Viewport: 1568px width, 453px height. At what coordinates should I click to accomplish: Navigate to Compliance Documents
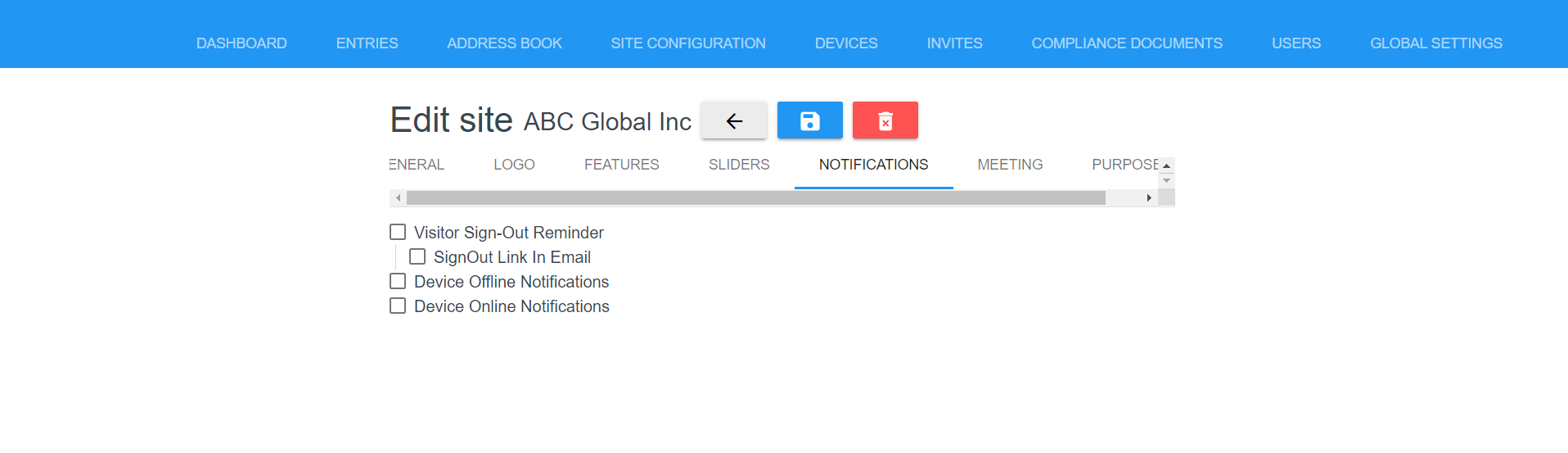pyautogui.click(x=1127, y=43)
